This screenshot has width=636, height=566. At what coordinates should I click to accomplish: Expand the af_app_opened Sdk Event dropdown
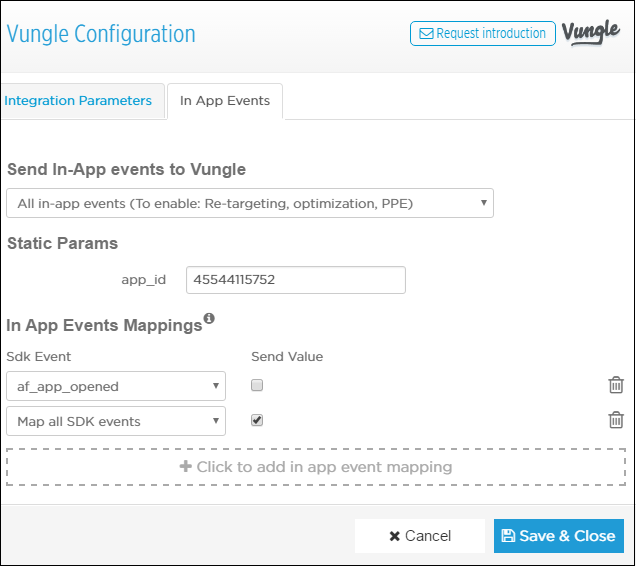point(116,386)
